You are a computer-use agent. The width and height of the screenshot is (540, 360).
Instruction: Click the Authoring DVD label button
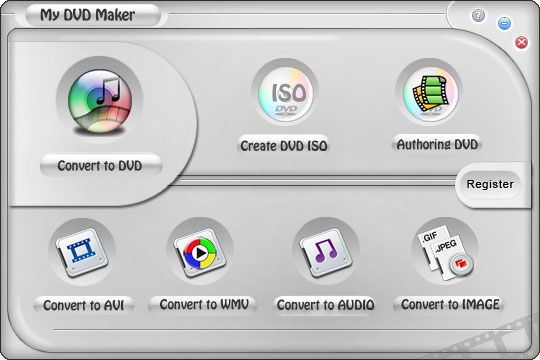tap(437, 144)
